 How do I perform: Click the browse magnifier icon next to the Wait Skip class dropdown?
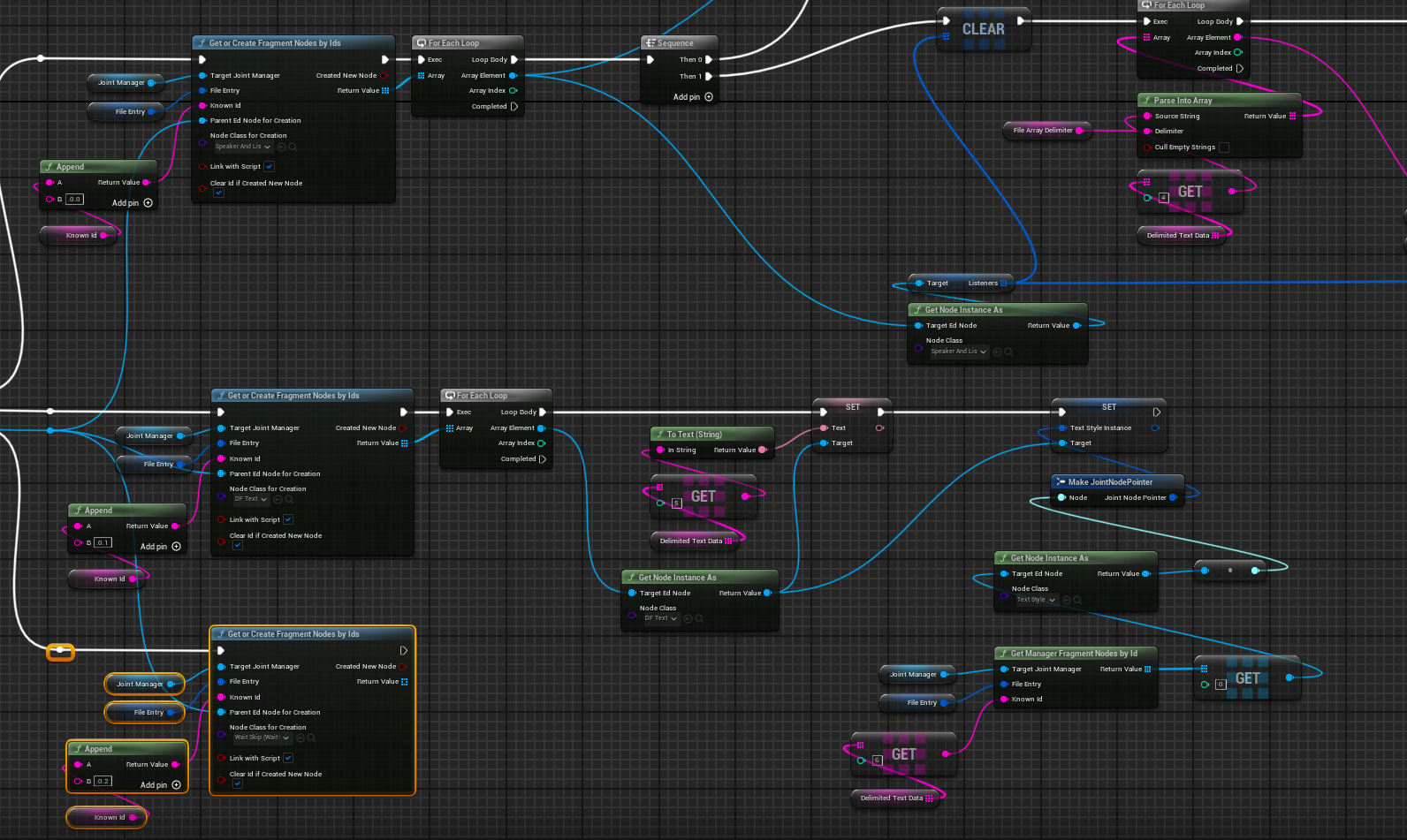coord(311,738)
